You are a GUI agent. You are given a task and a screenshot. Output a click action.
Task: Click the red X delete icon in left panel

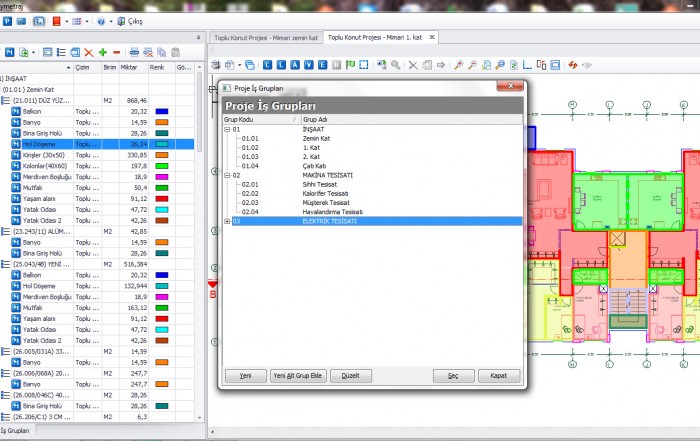89,51
